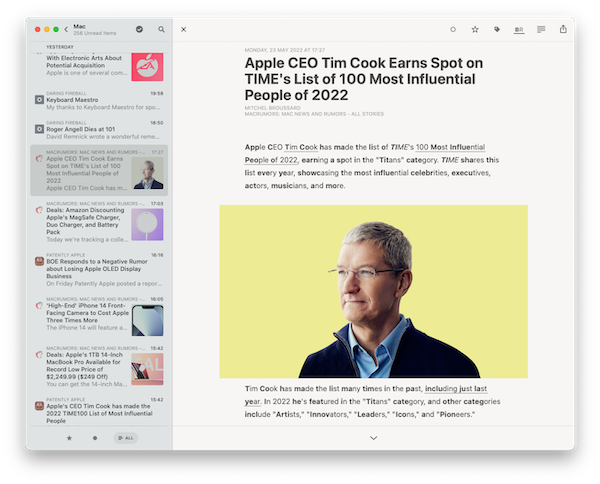Screen dimensions: 600x484
Task: Show unread items filter dot
Action: coord(95,438)
